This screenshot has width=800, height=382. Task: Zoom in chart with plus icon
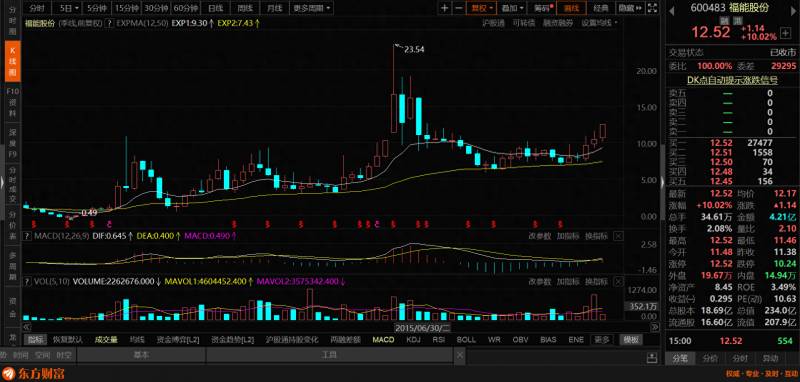pyautogui.click(x=445, y=8)
